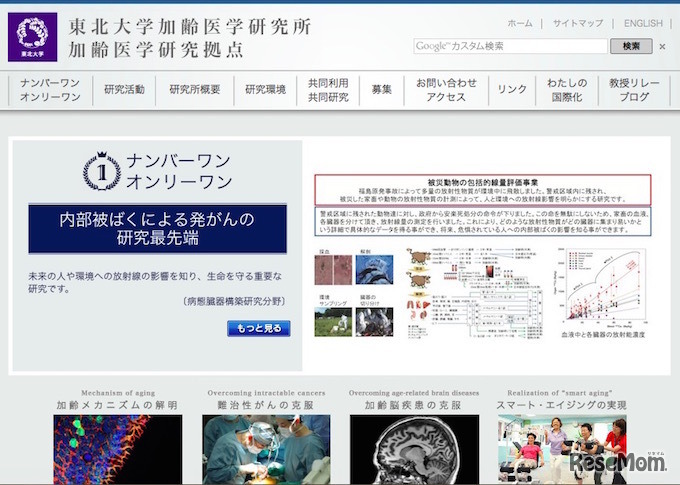680x485 pixels.
Task: Open the サイトマップ link
Action: [x=578, y=23]
